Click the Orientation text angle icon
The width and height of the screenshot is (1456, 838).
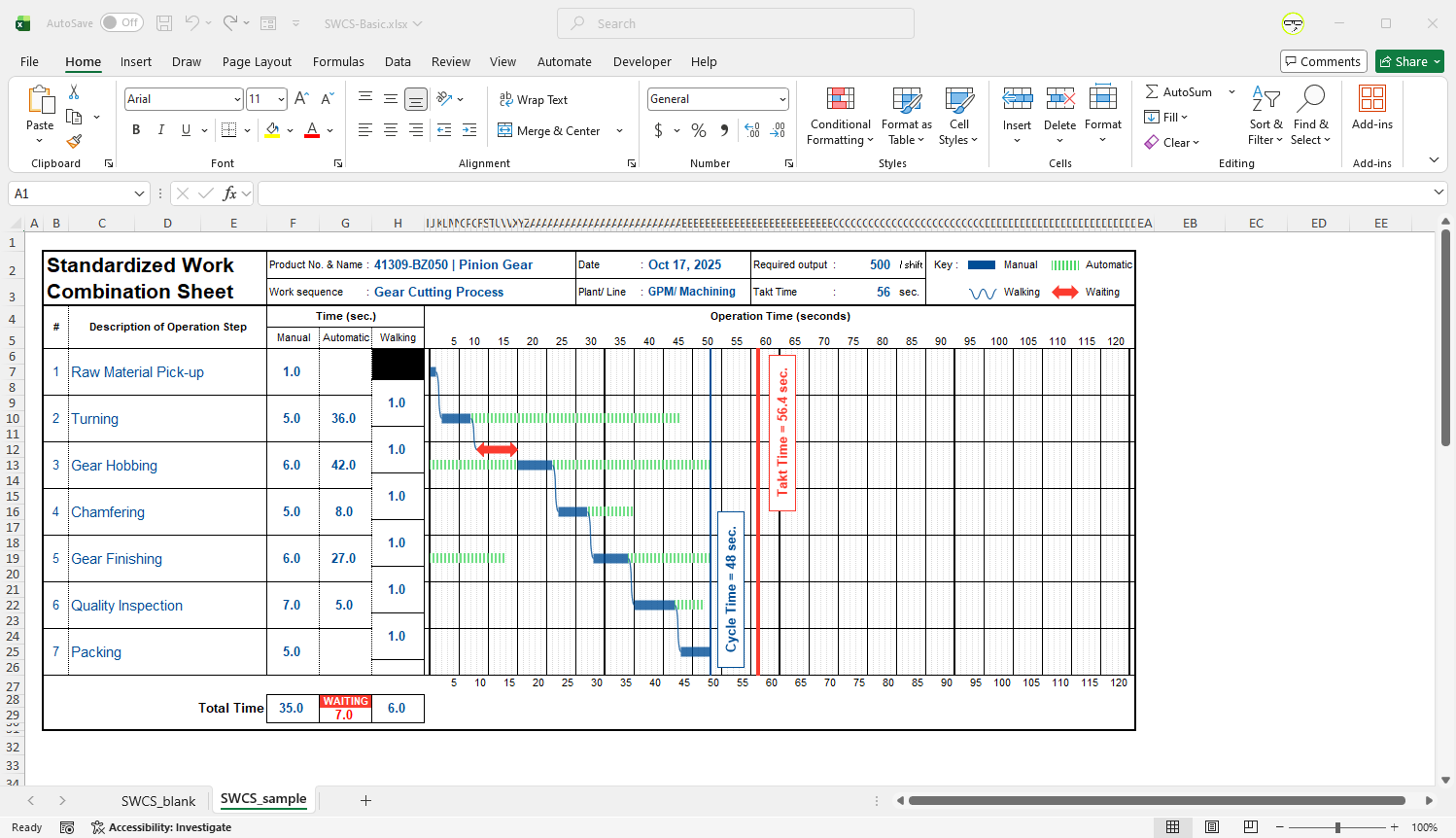click(x=444, y=99)
